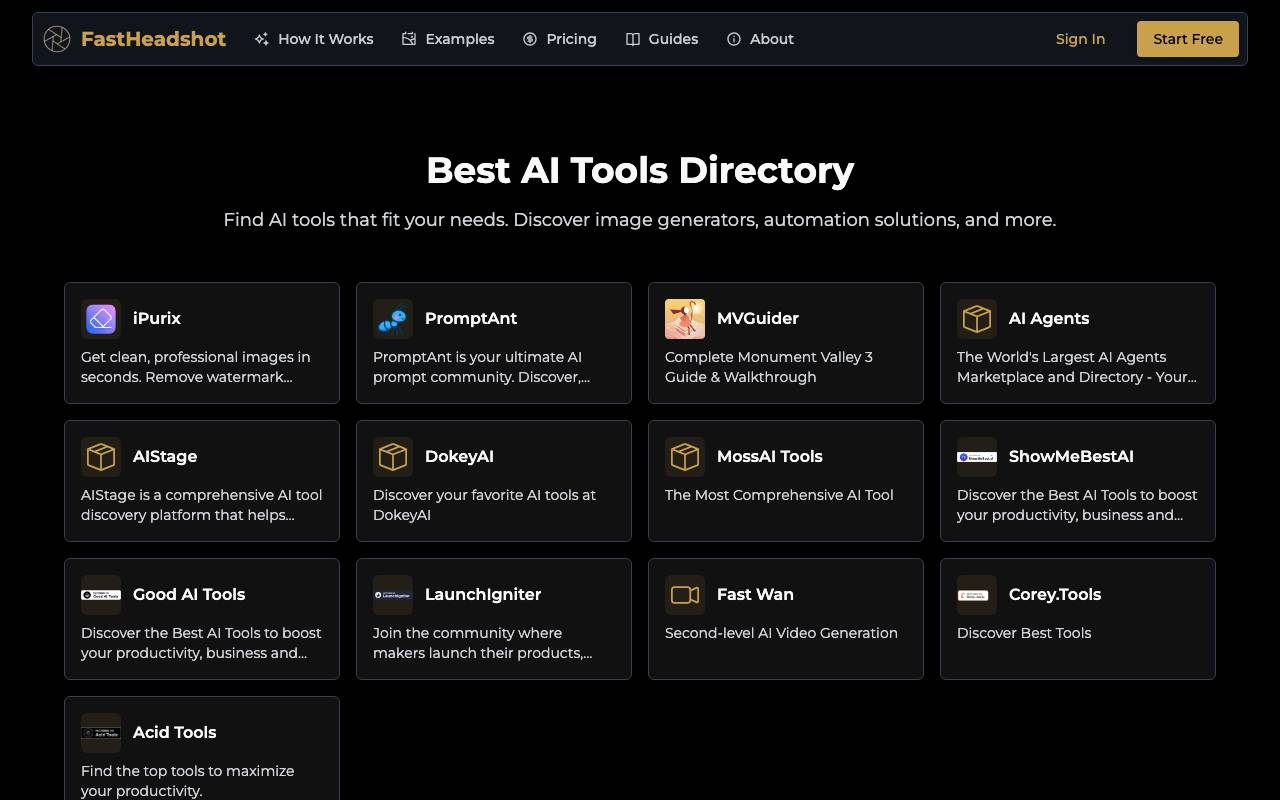Open the iPurix title link
Image resolution: width=1280 pixels, height=800 pixels.
click(x=157, y=318)
